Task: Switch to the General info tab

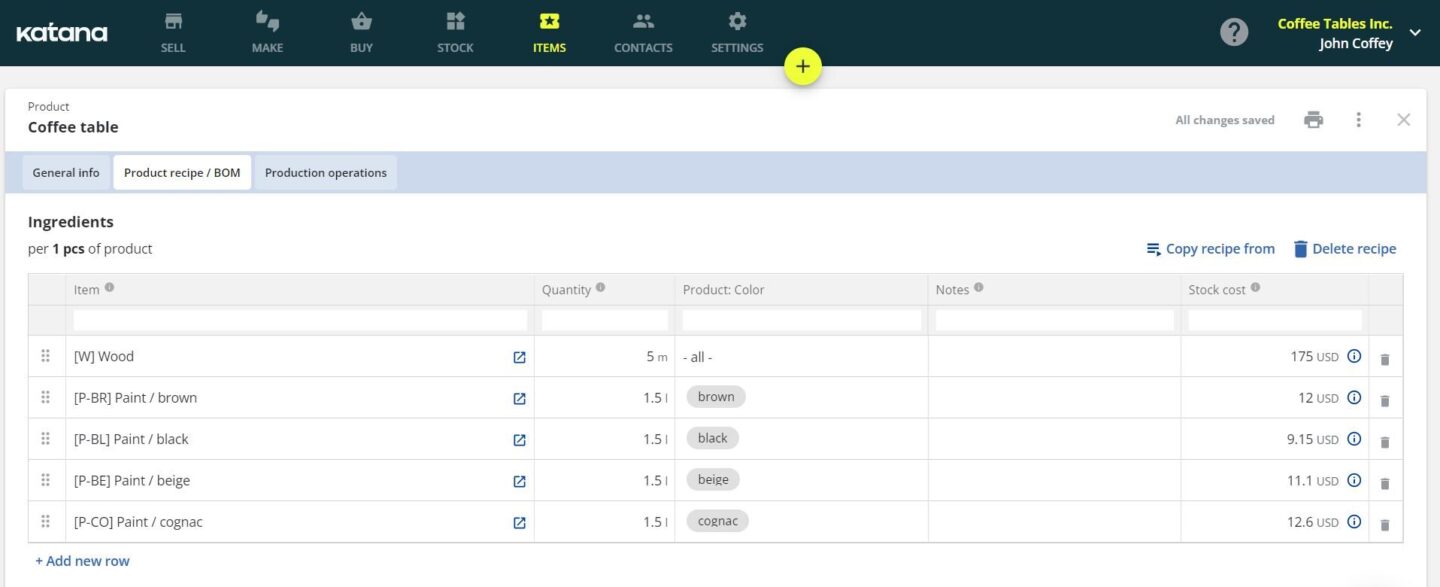Action: [65, 172]
